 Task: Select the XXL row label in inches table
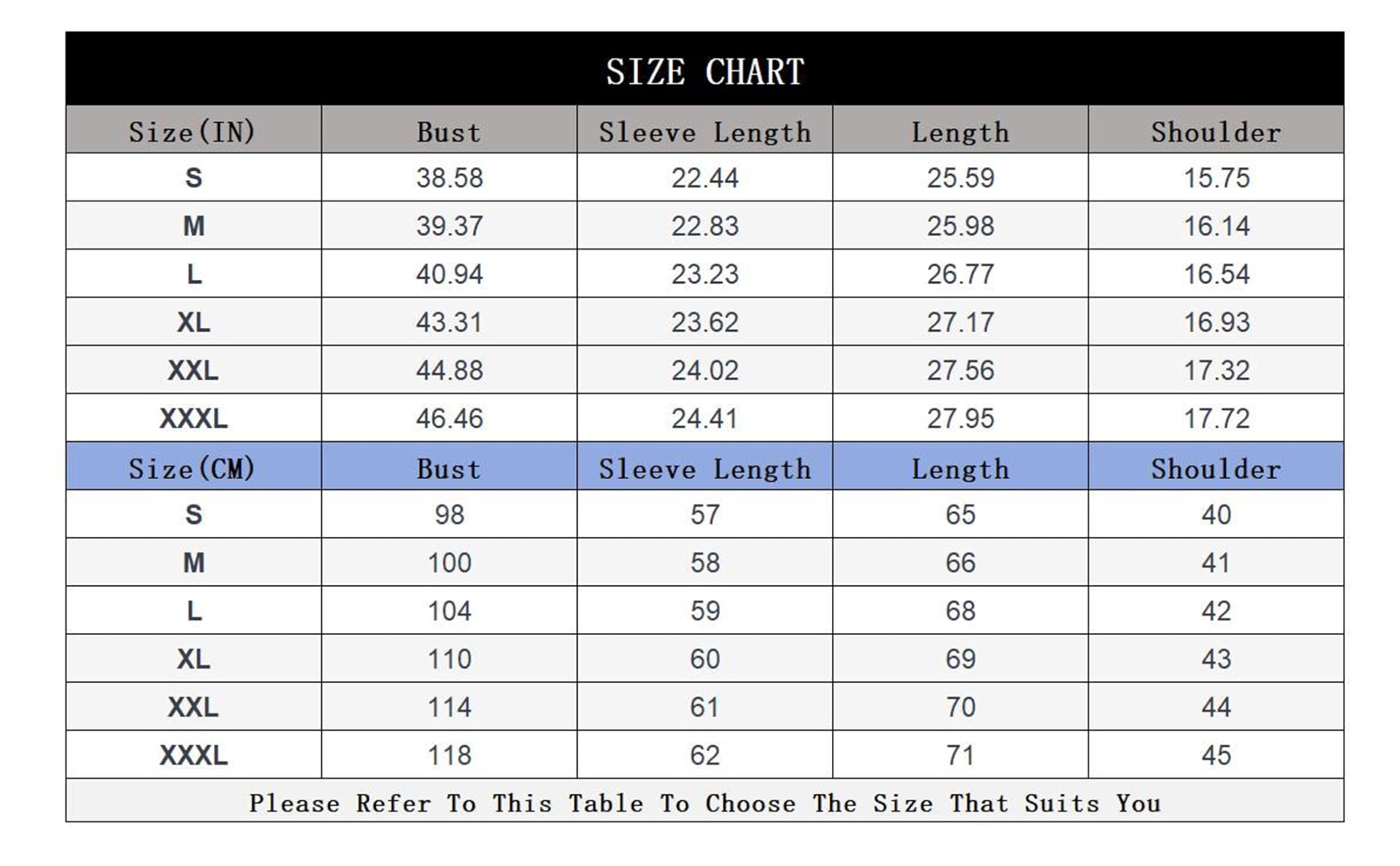click(x=194, y=370)
